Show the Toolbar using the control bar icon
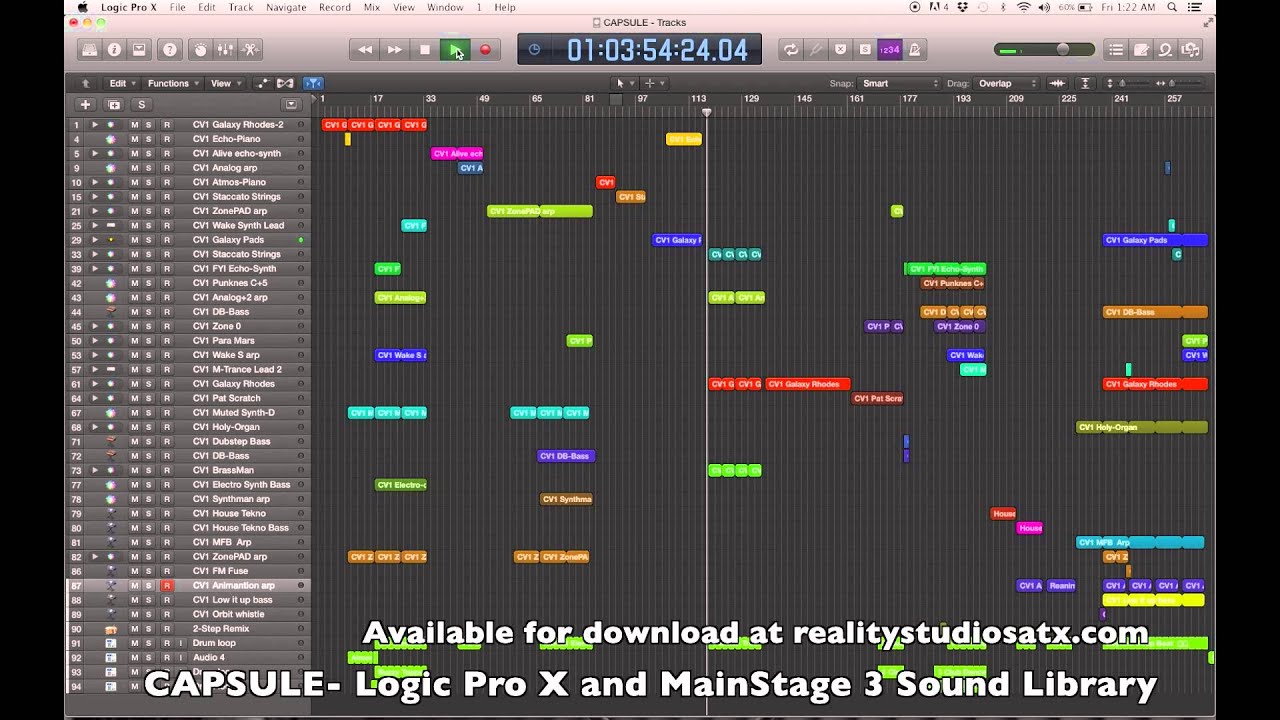Screen dimensions: 1280x720 (x=139, y=49)
